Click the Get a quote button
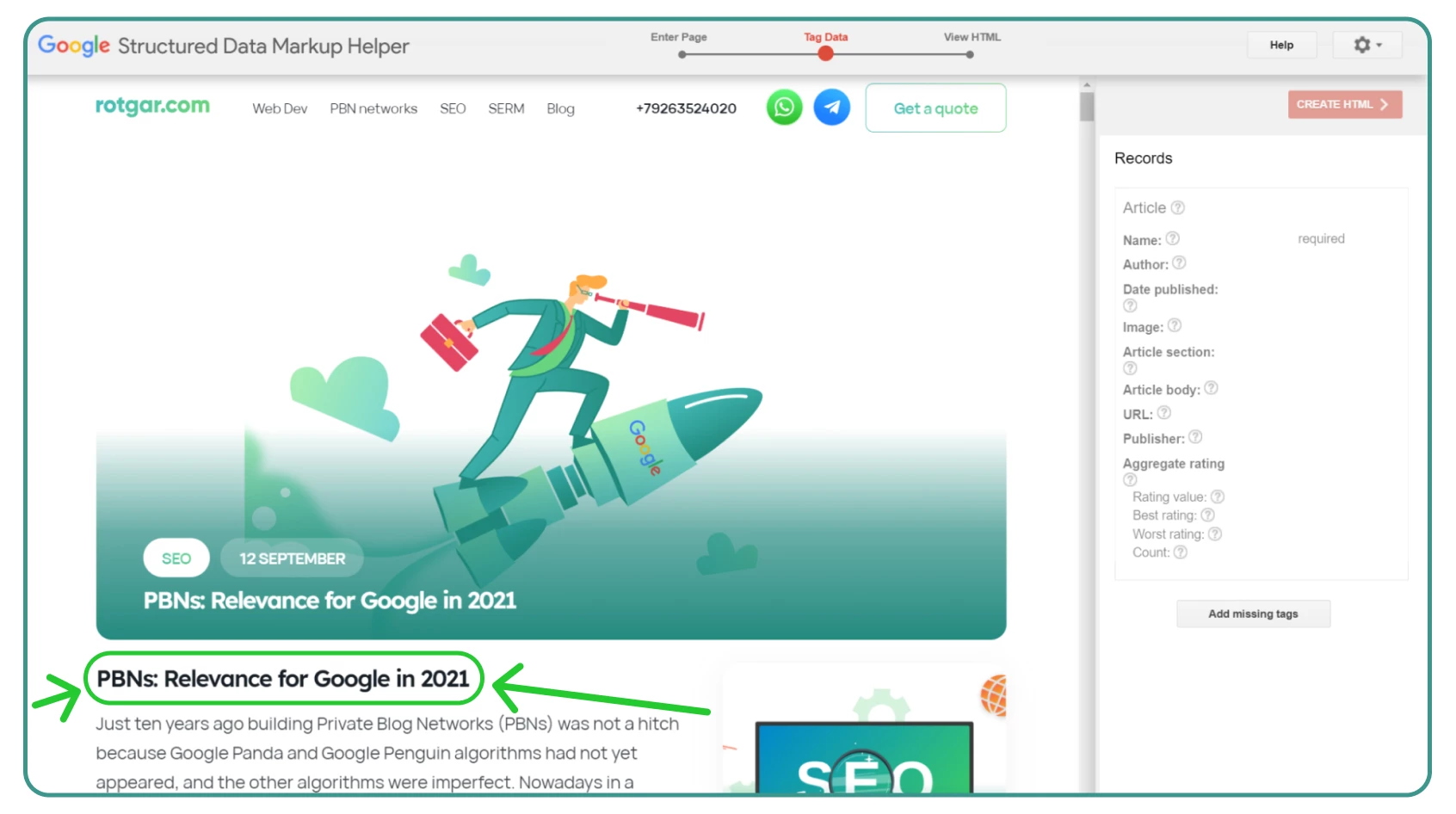Image resolution: width=1456 pixels, height=814 pixels. click(x=935, y=108)
